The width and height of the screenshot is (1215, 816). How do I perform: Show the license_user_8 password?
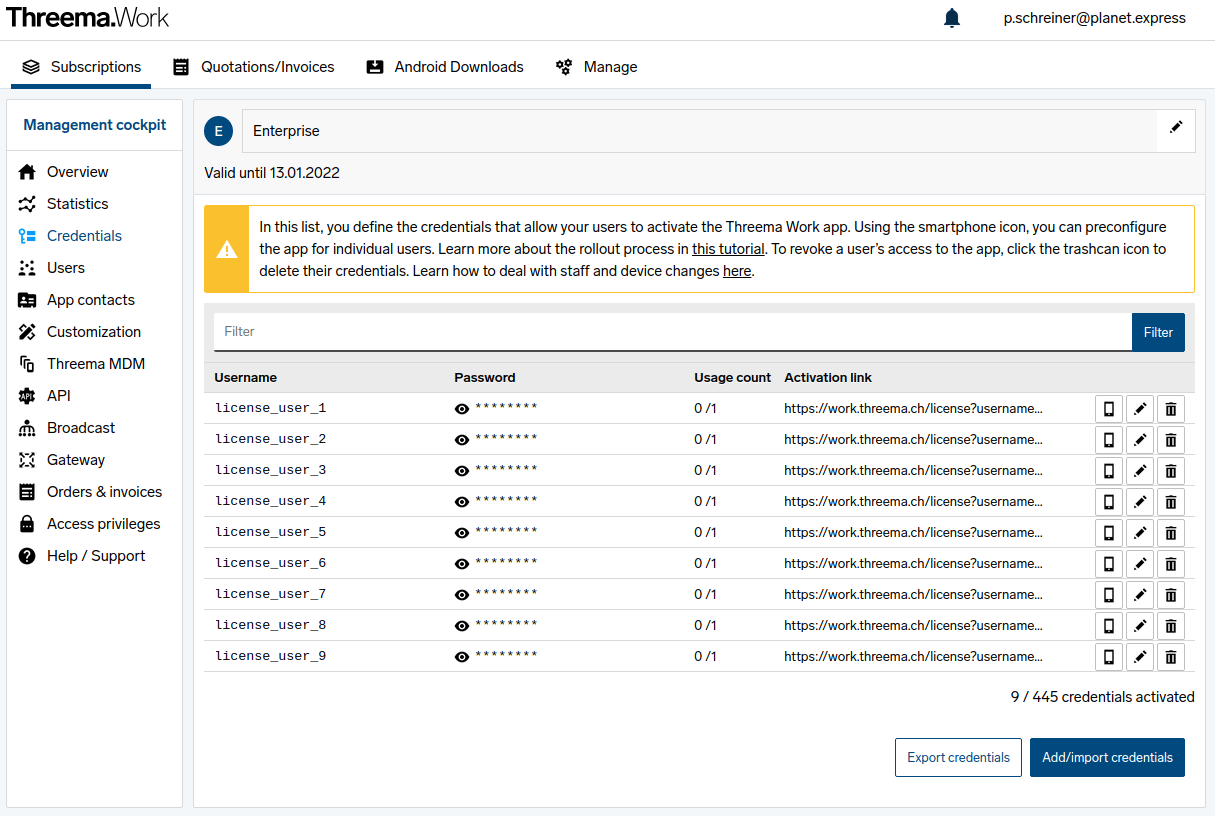(462, 625)
